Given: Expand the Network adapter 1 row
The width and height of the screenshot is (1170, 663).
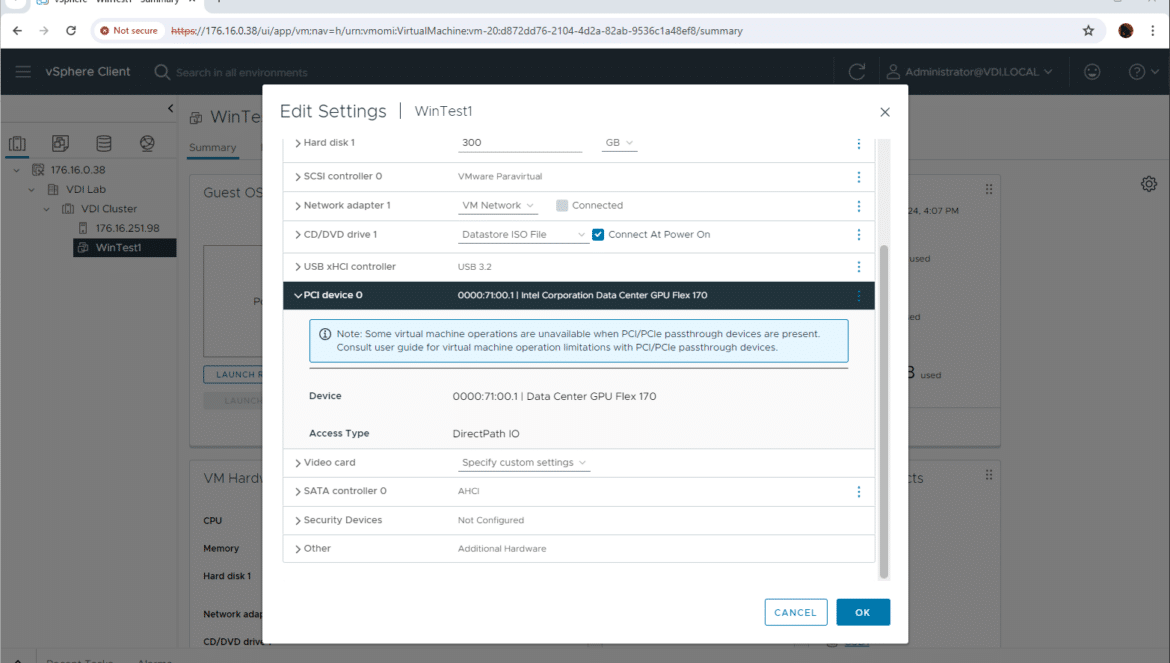Looking at the screenshot, I should pyautogui.click(x=298, y=206).
